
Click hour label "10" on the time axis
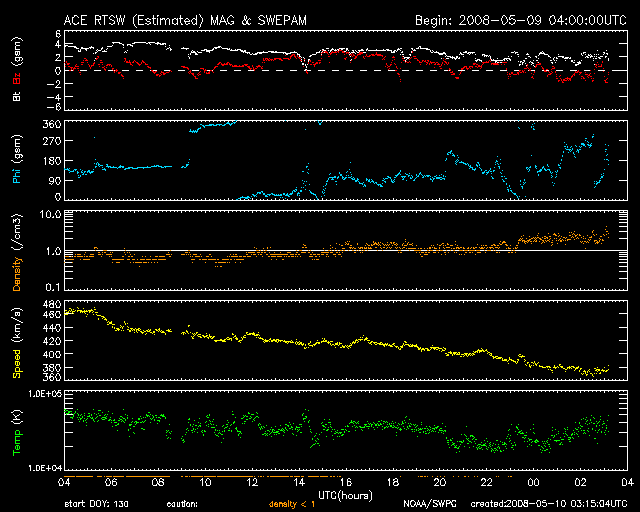[205, 483]
